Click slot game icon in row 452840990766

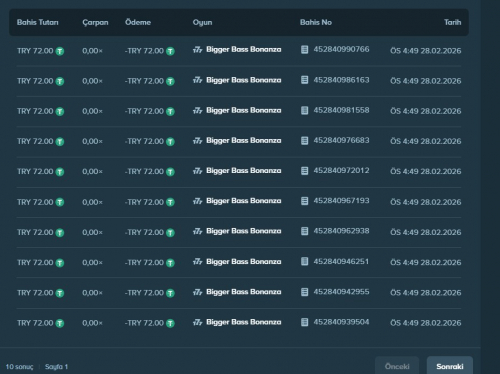point(198,50)
